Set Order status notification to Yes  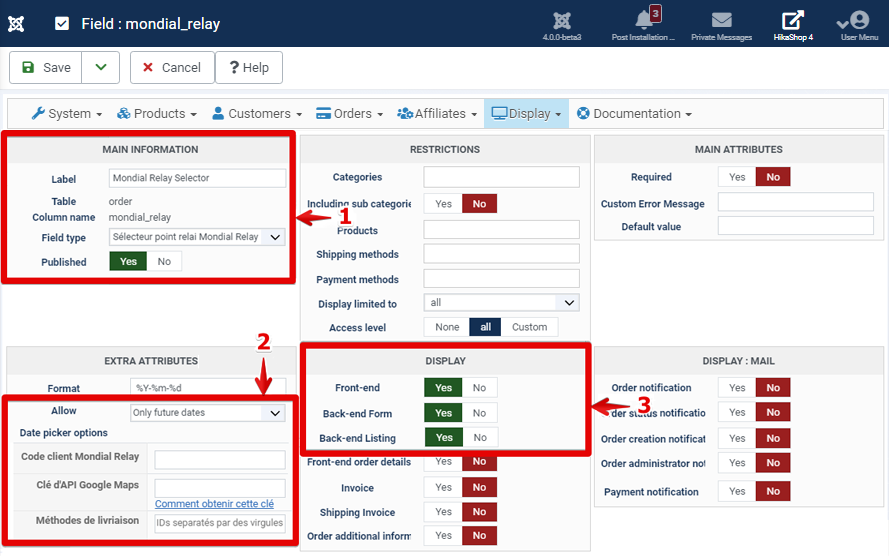pos(737,413)
